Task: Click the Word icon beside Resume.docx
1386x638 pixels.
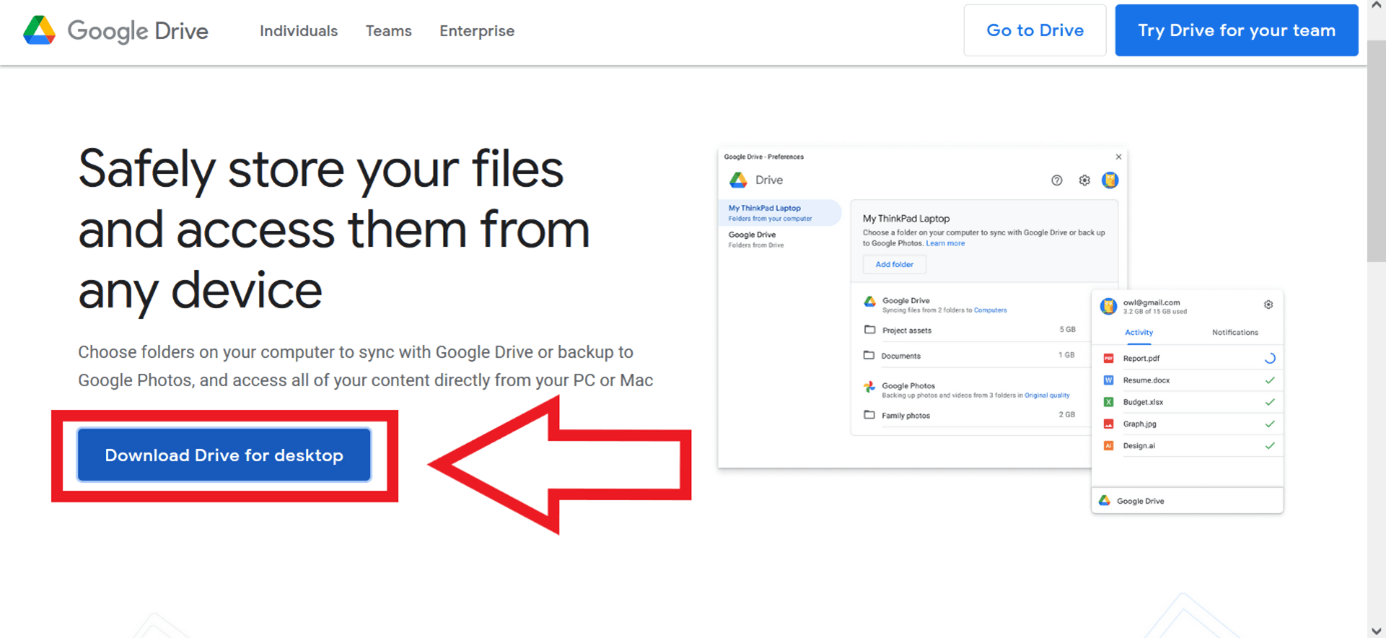Action: [1108, 380]
